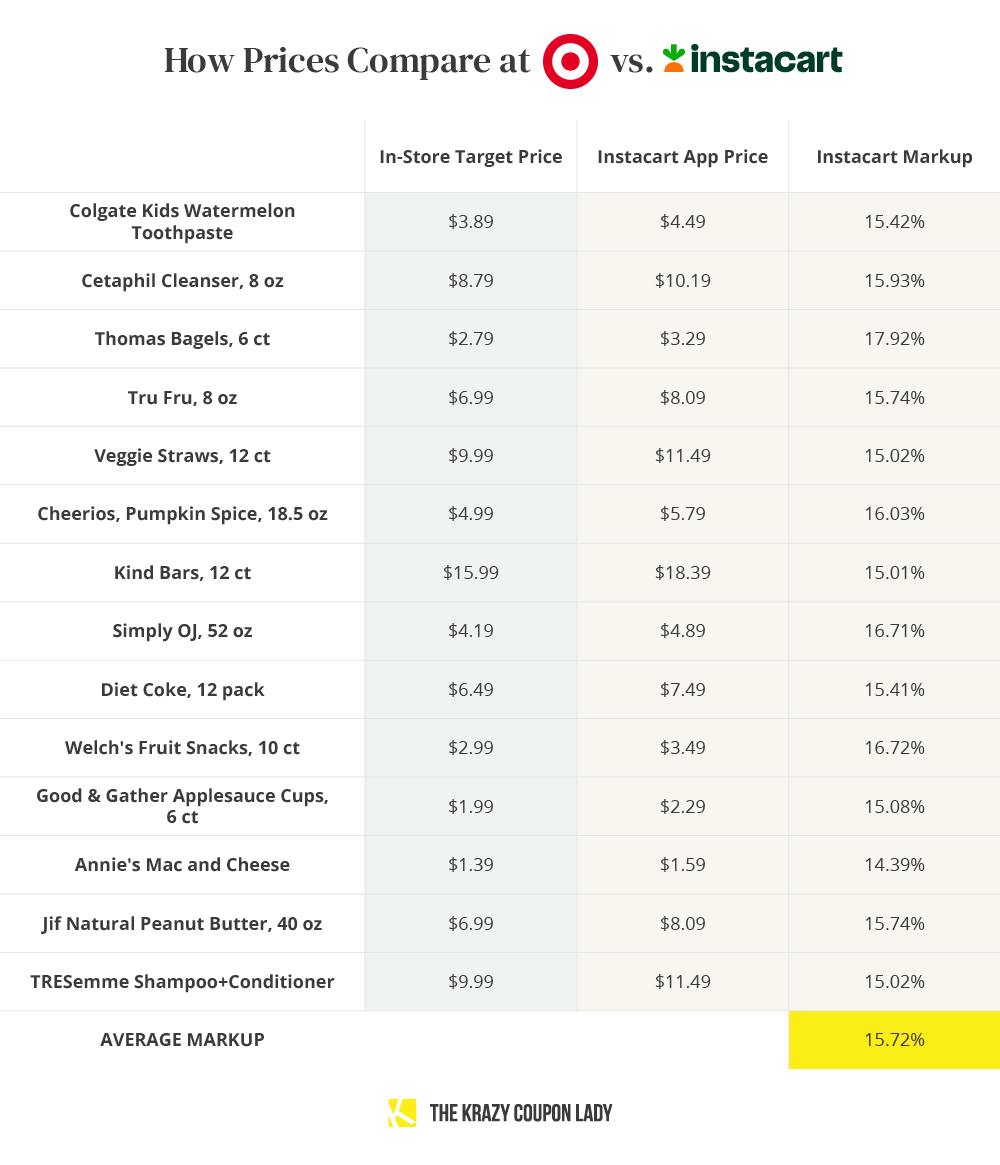1000x1165 pixels.
Task: Select the Diet Coke, 12 pack label
Action: [182, 690]
